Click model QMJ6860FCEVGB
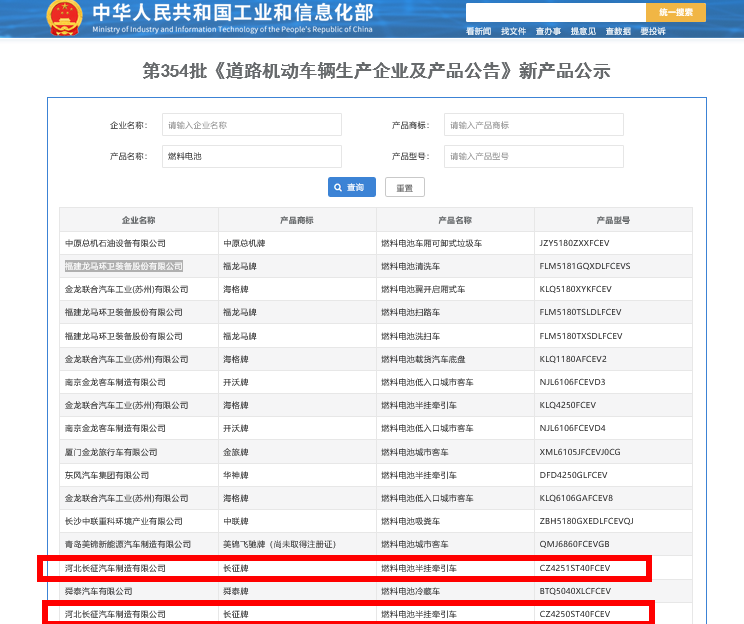 coord(574,544)
